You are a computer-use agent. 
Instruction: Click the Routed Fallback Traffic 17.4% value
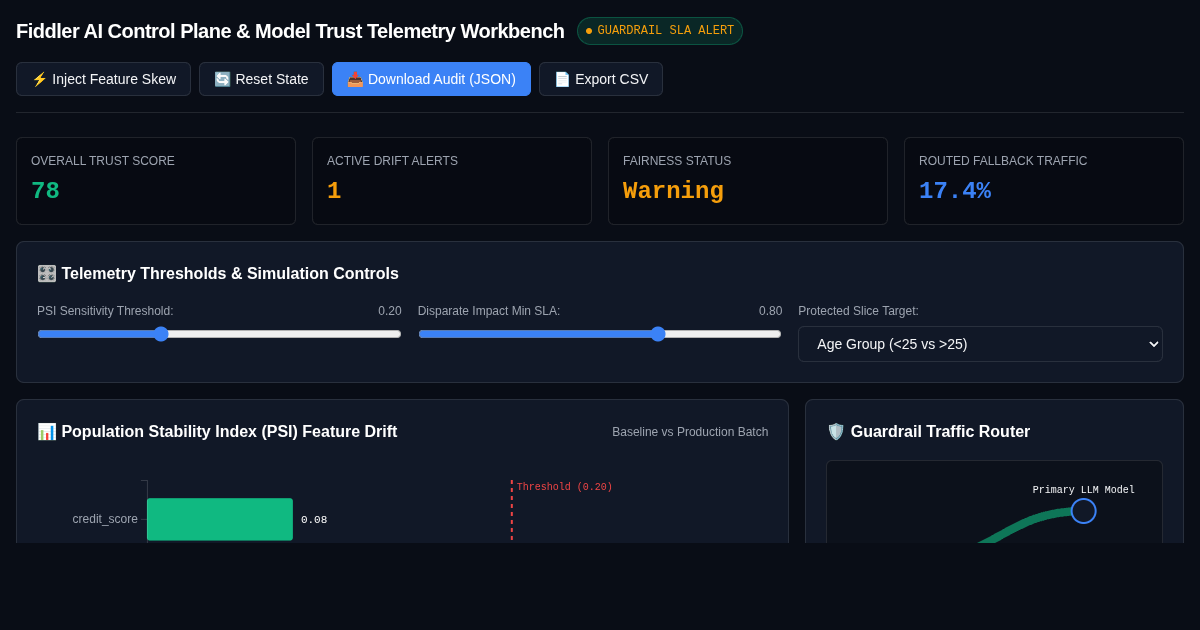coord(955,191)
